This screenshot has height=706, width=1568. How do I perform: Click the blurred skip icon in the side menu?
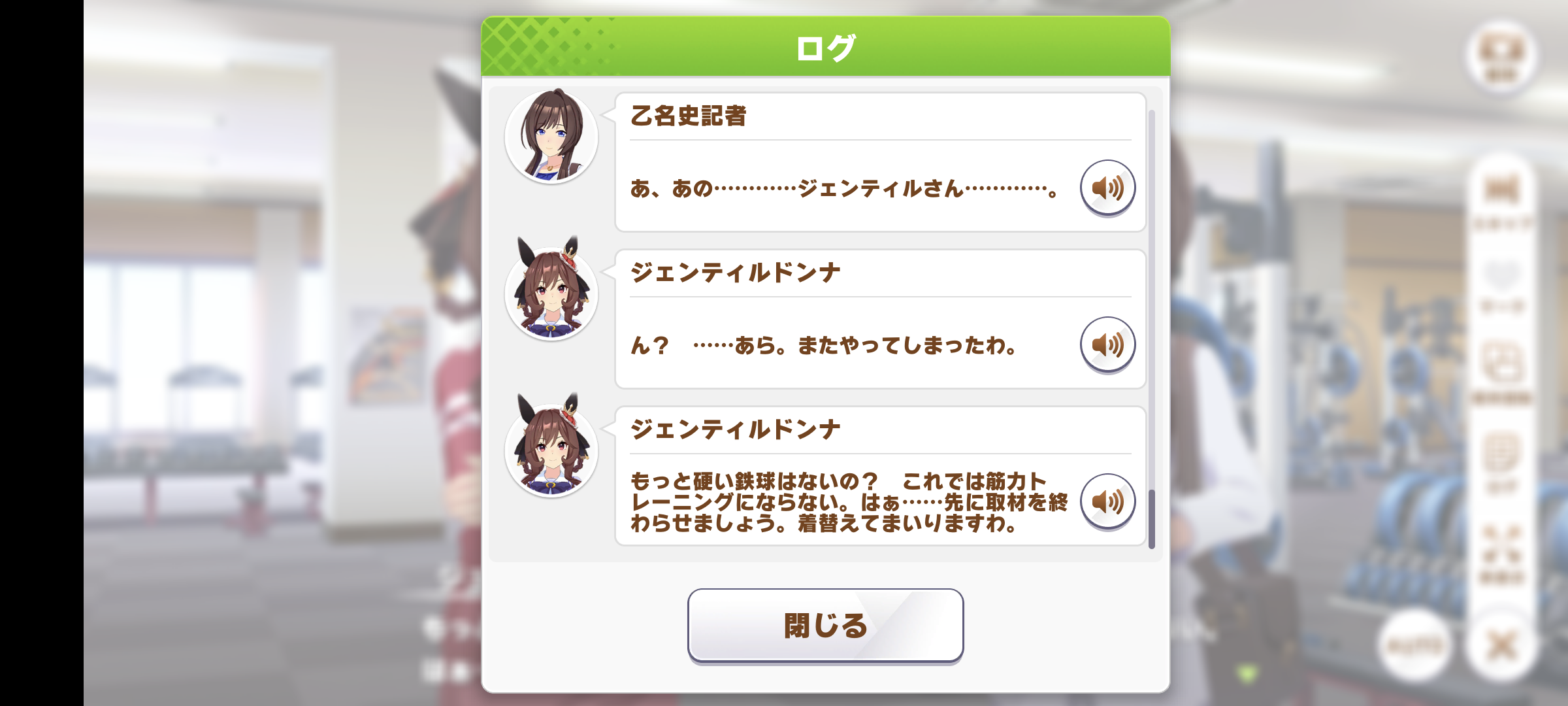click(x=1501, y=200)
